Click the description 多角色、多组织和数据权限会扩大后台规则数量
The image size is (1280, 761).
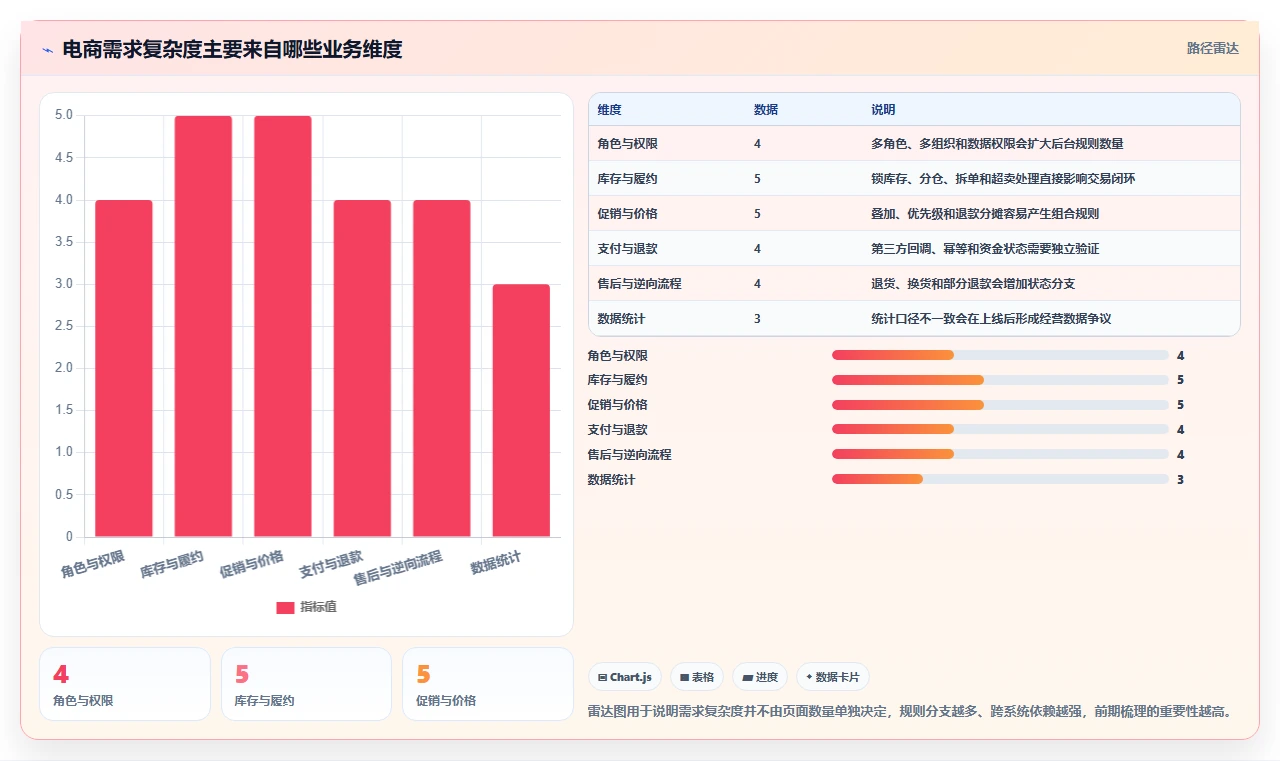997,144
